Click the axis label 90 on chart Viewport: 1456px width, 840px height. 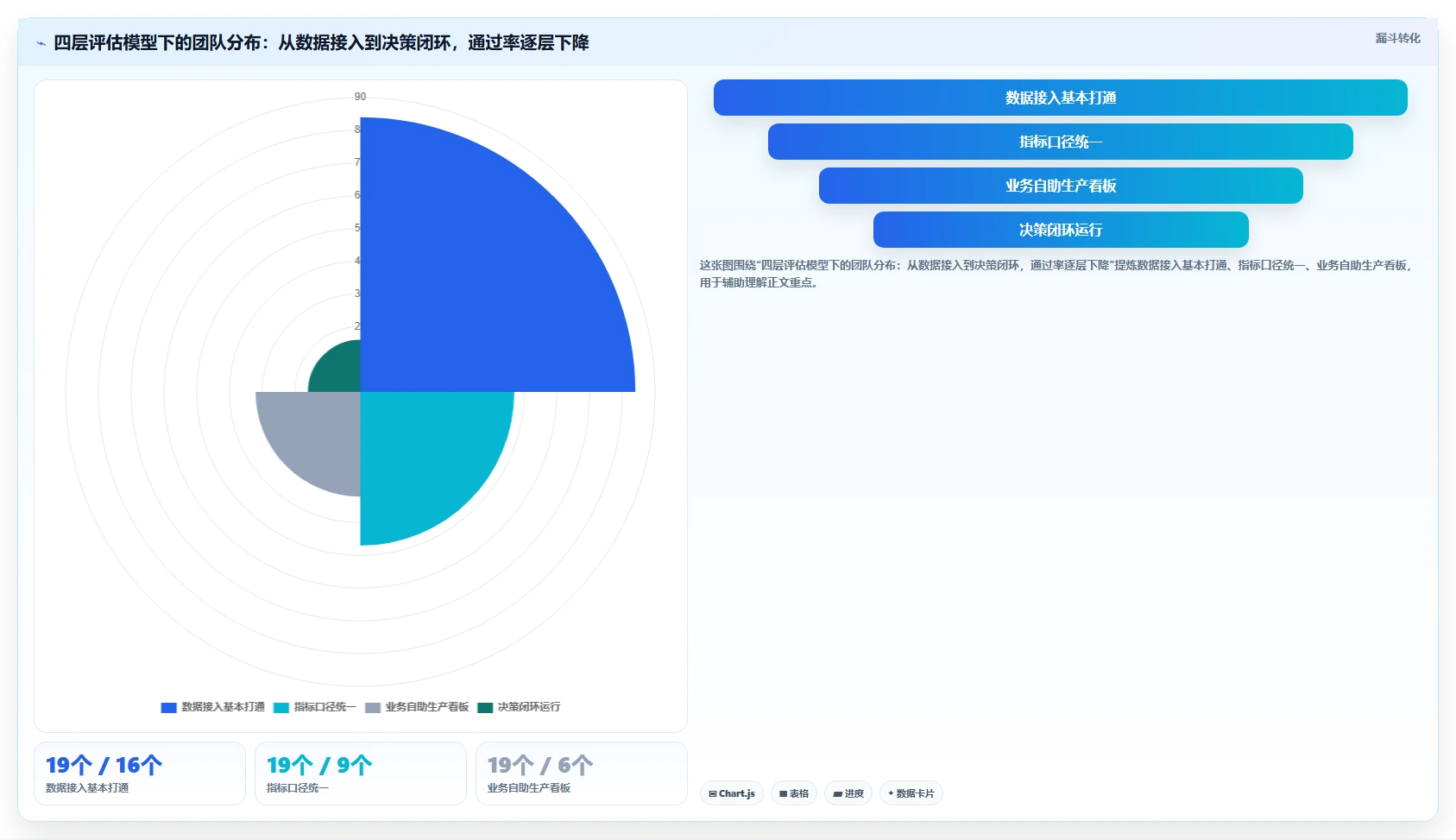point(360,97)
